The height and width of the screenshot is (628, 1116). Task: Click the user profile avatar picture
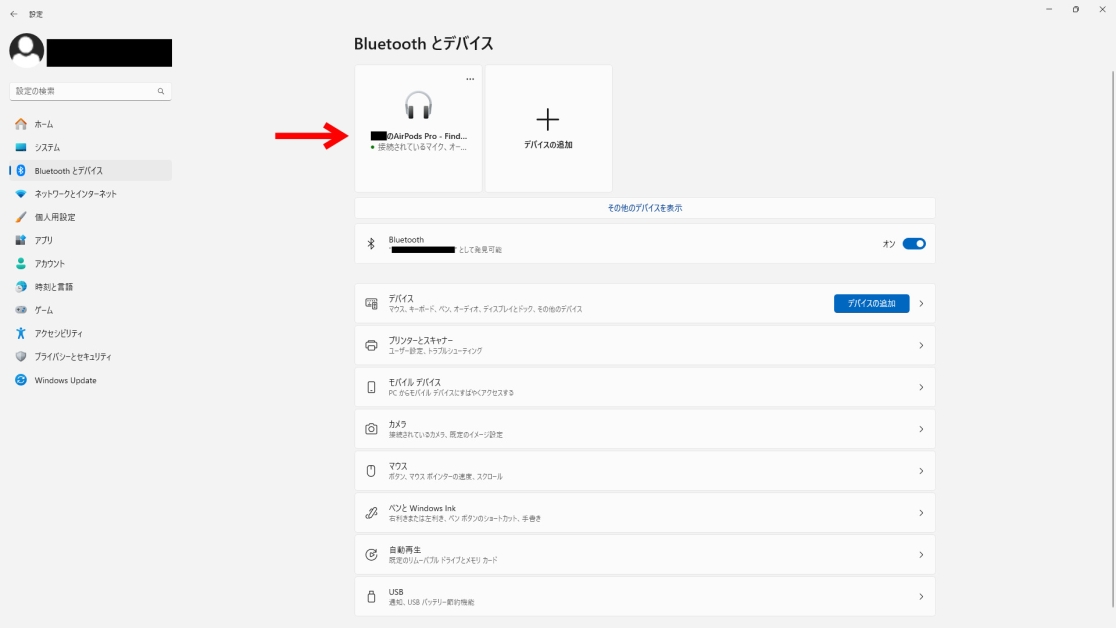pos(26,51)
